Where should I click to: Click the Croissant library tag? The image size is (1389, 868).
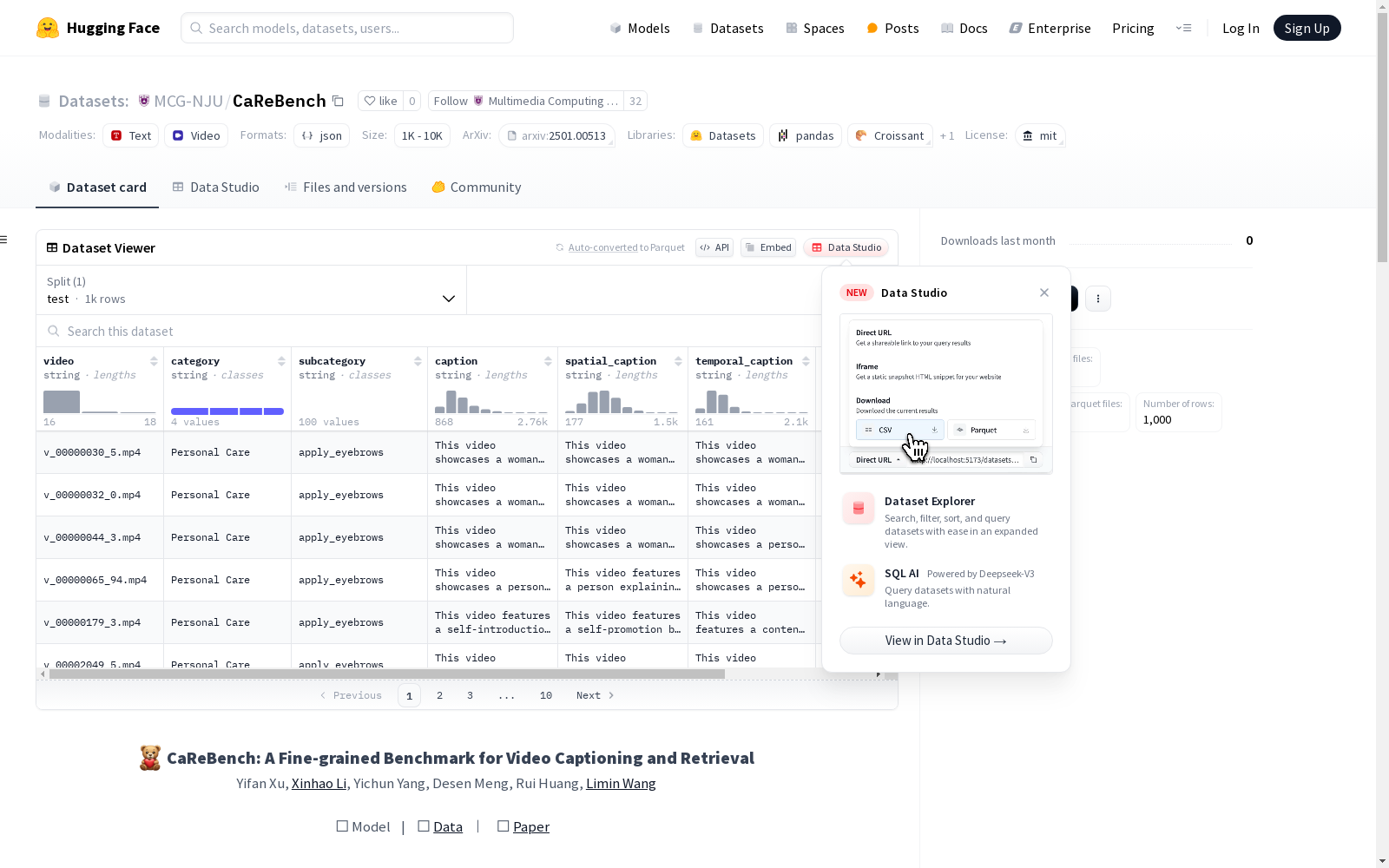click(890, 135)
